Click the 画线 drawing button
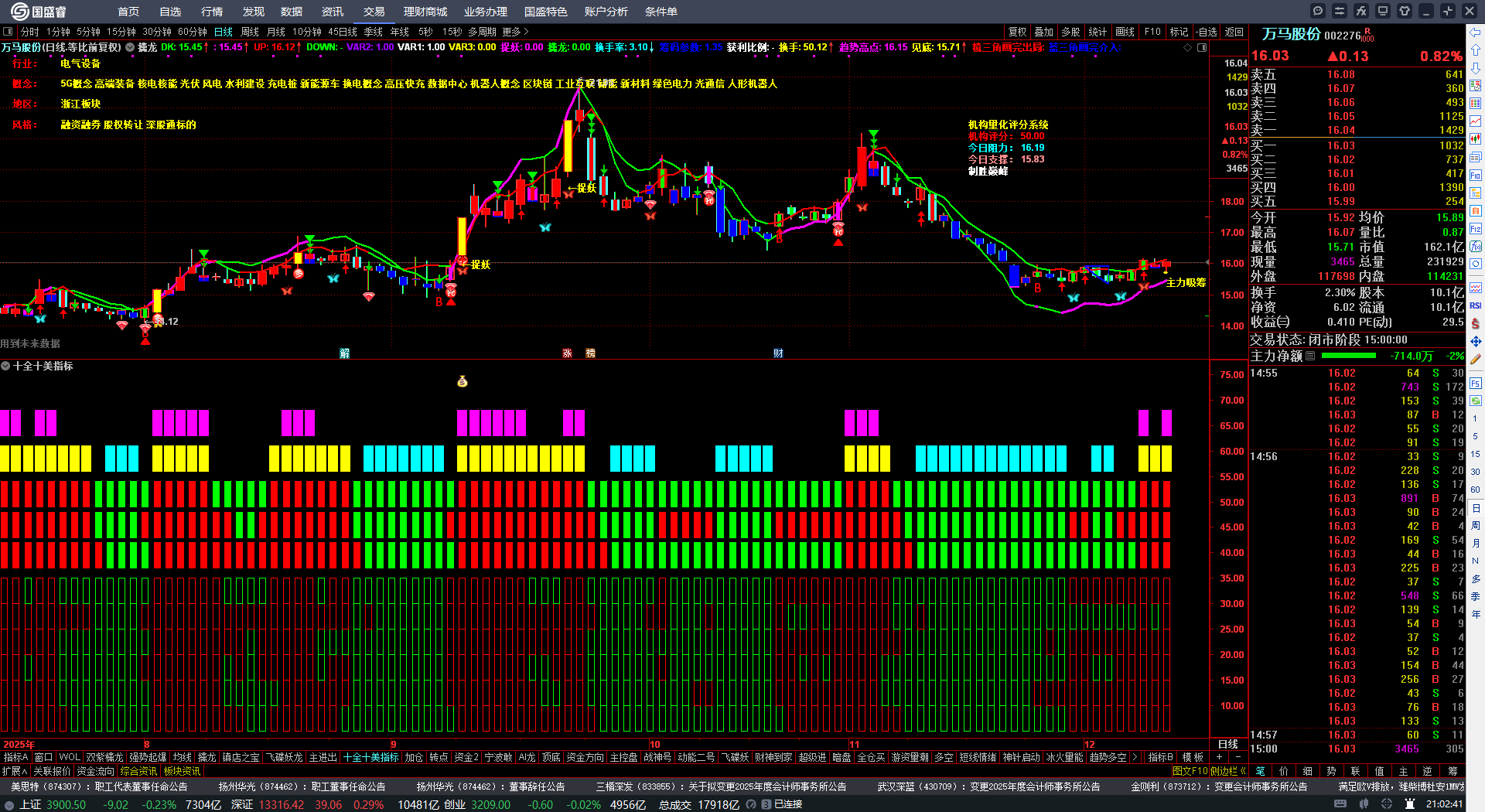This screenshot has height=812, width=1485. point(1125,32)
